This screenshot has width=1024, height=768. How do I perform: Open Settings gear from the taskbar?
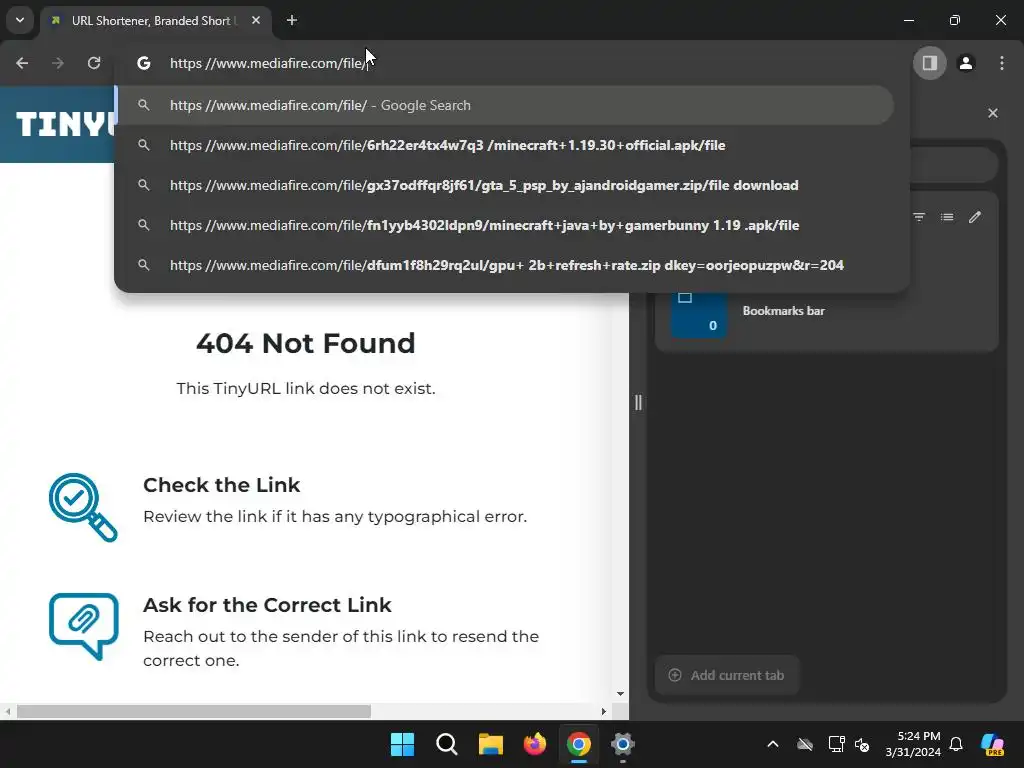point(622,744)
